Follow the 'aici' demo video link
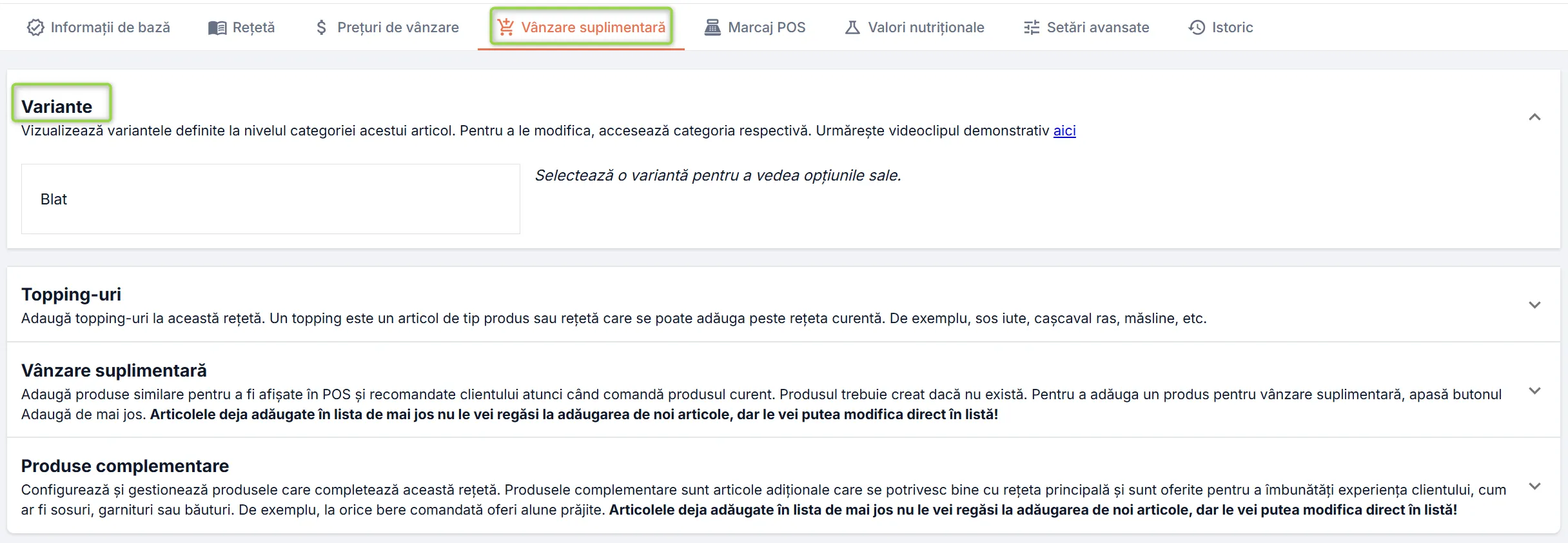This screenshot has height=543, width=1568. pyautogui.click(x=1064, y=131)
